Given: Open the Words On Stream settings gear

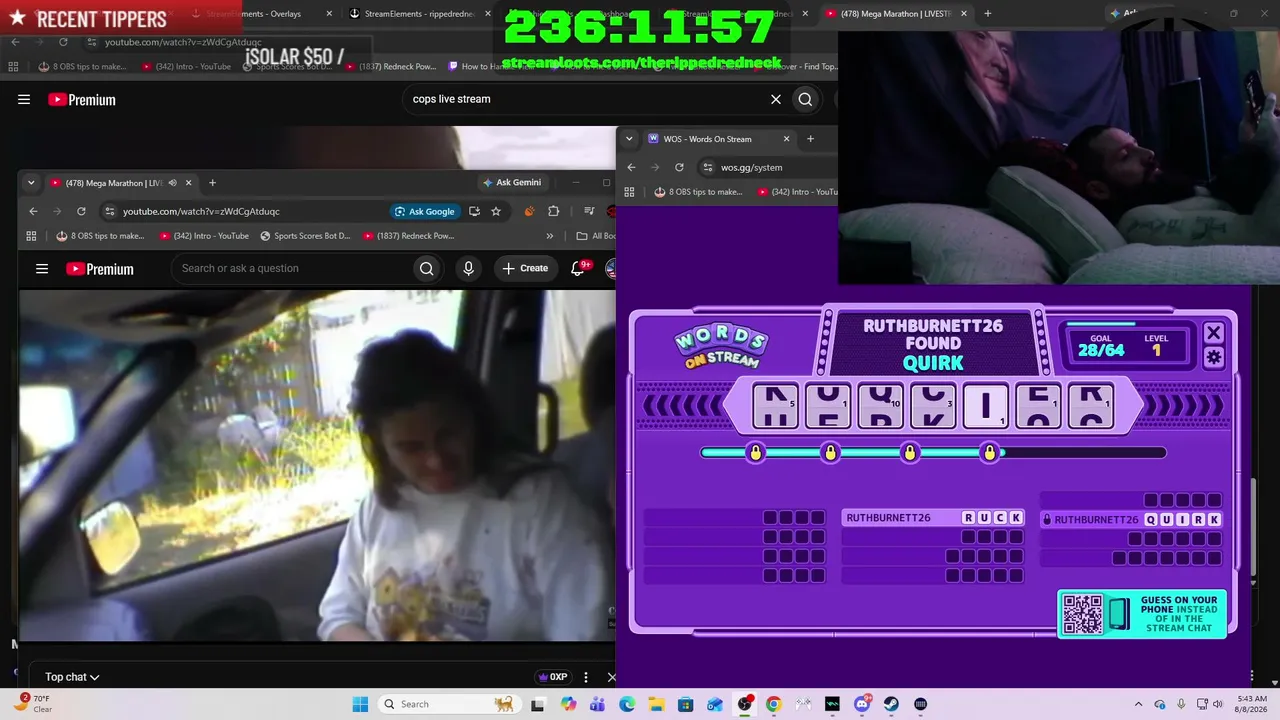Looking at the screenshot, I should click(x=1214, y=357).
